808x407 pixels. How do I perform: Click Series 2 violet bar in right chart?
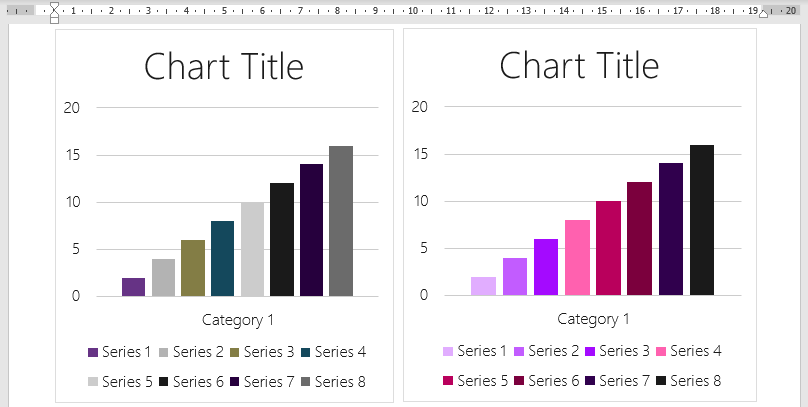point(515,277)
